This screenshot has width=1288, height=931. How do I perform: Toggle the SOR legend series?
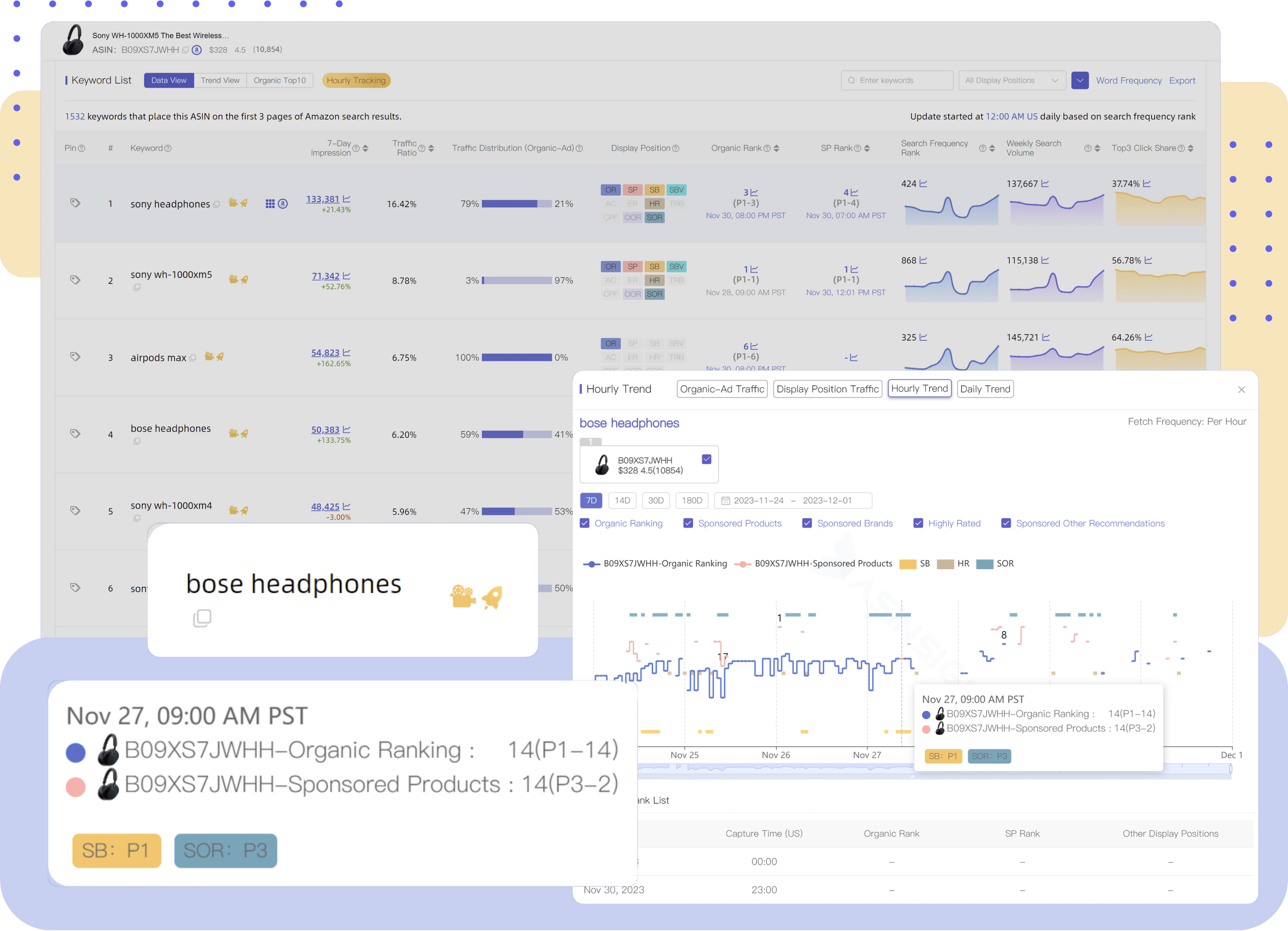click(x=995, y=563)
